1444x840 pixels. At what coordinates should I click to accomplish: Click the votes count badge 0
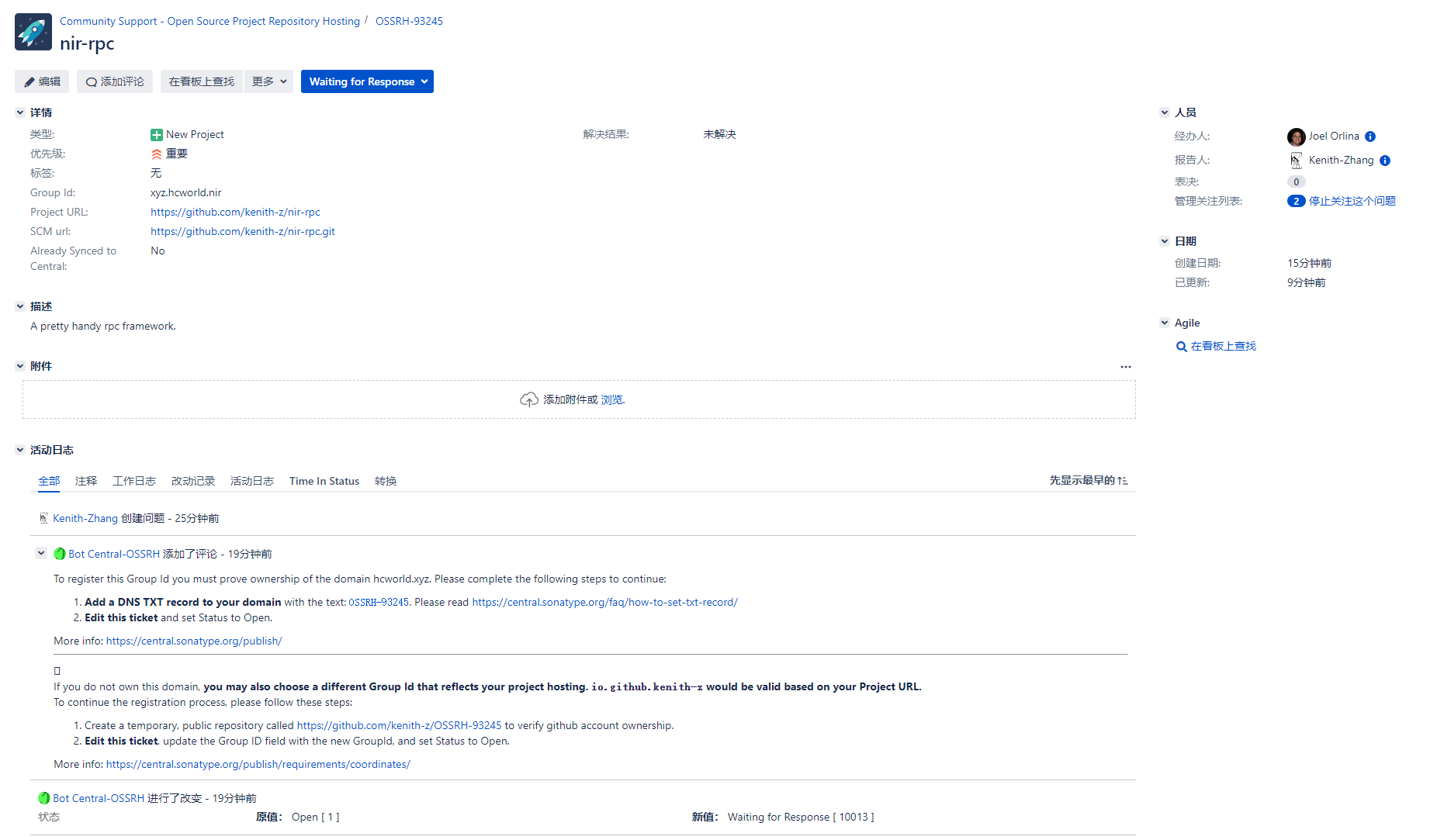[x=1296, y=181]
